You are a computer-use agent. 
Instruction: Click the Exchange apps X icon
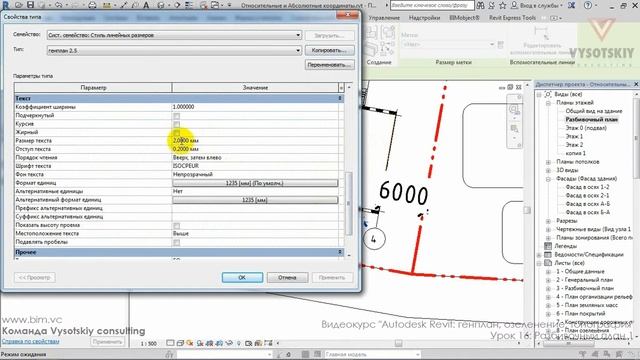pyautogui.click(x=572, y=5)
